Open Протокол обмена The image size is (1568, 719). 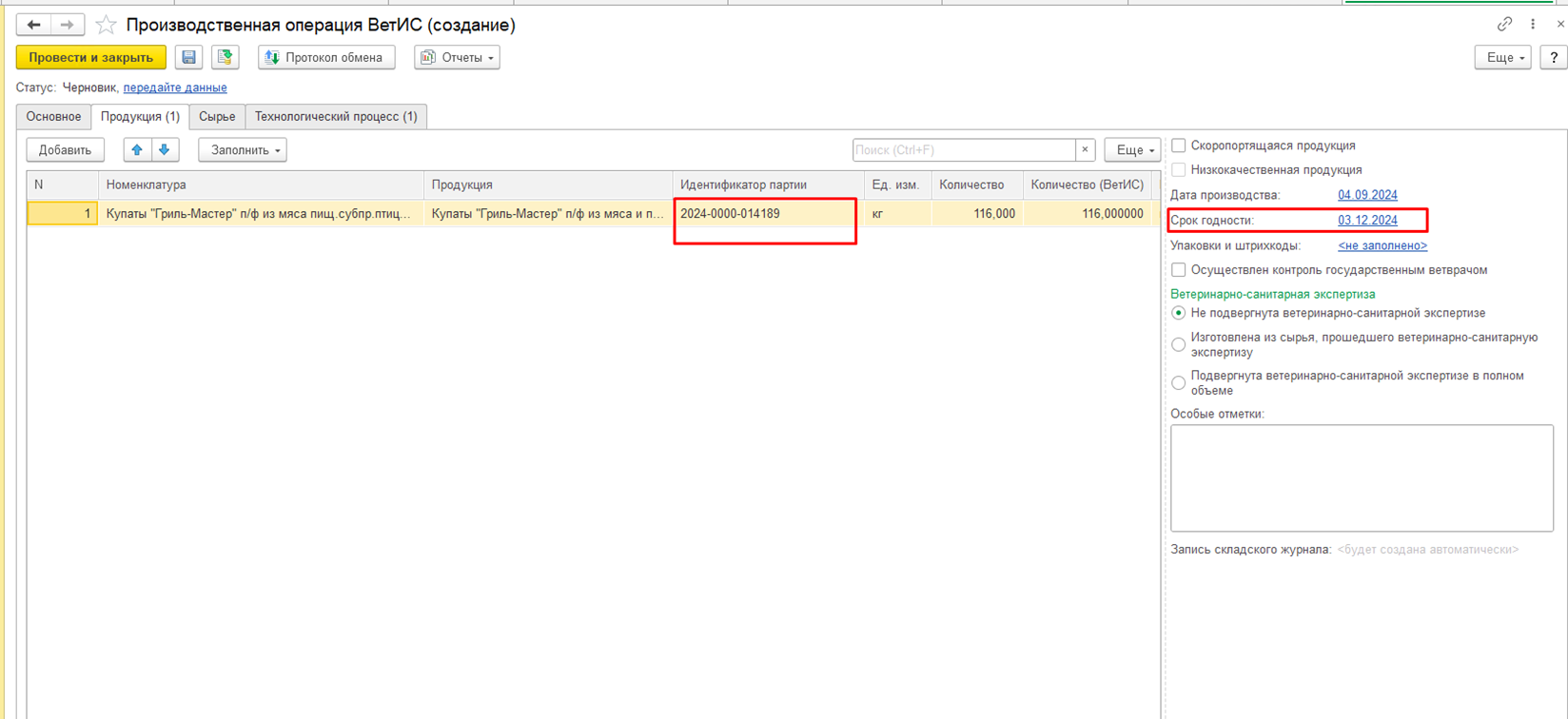[x=326, y=58]
